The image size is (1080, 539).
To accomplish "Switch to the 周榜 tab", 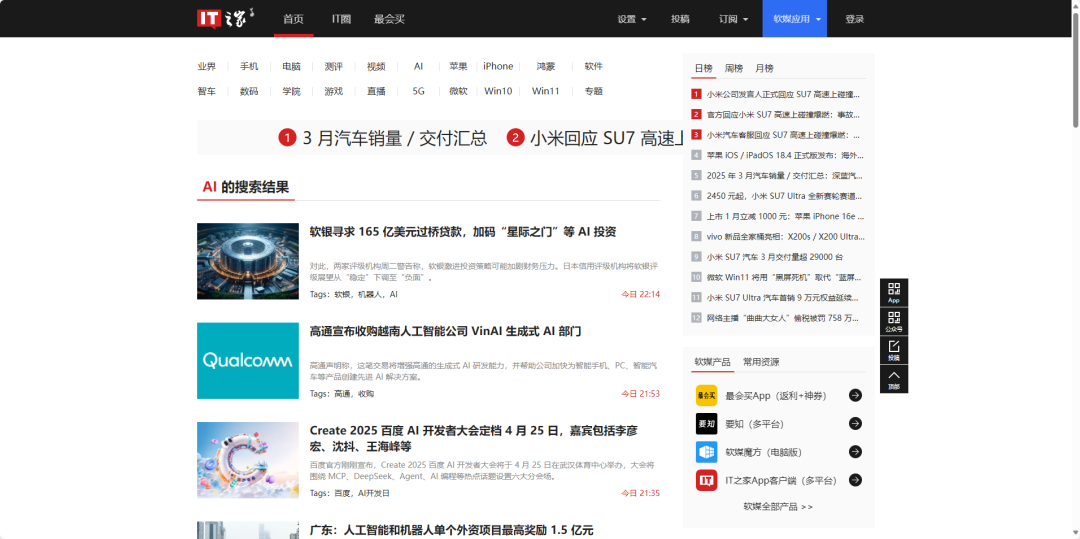I will pos(734,68).
